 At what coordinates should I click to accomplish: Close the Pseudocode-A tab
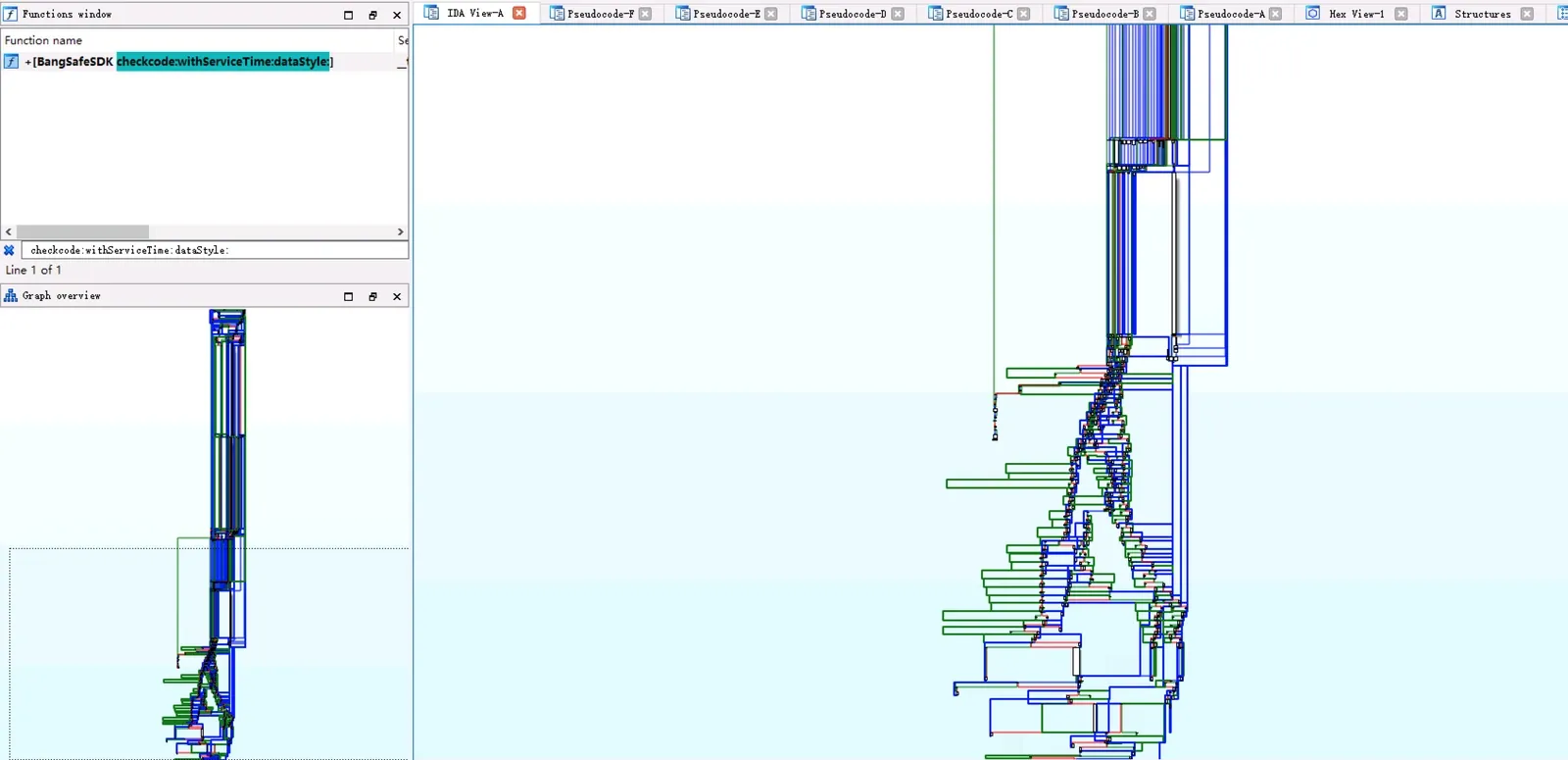click(x=1275, y=14)
